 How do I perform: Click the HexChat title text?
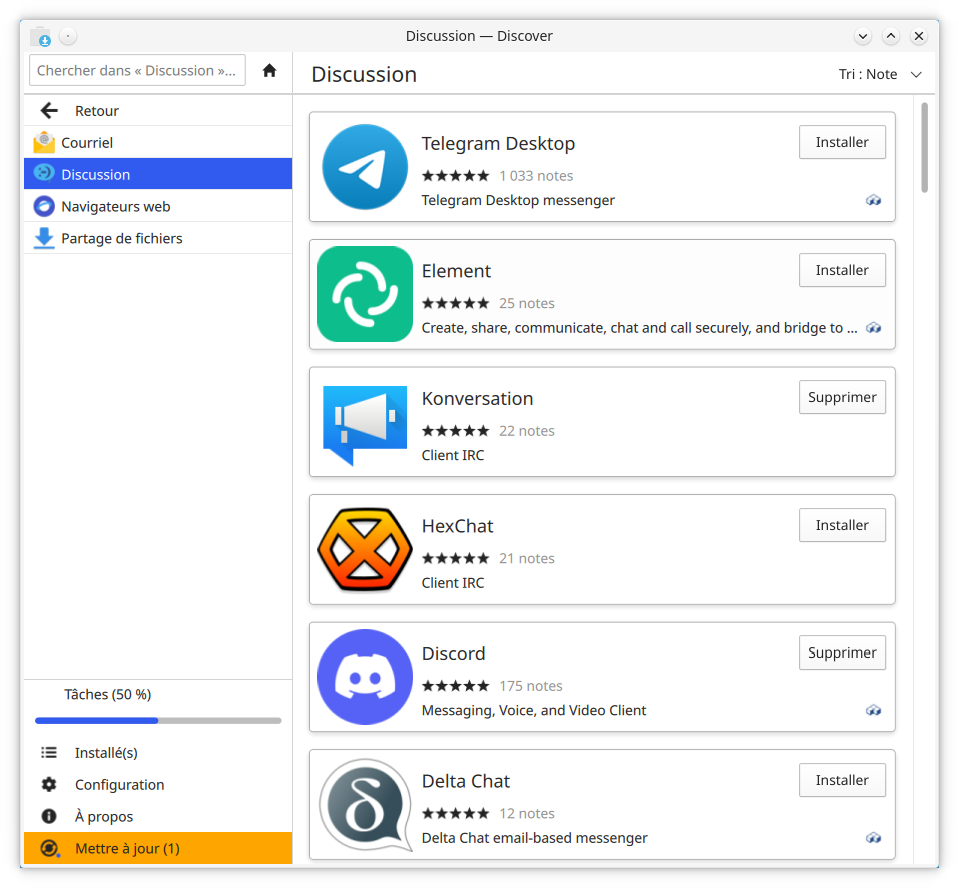click(457, 526)
